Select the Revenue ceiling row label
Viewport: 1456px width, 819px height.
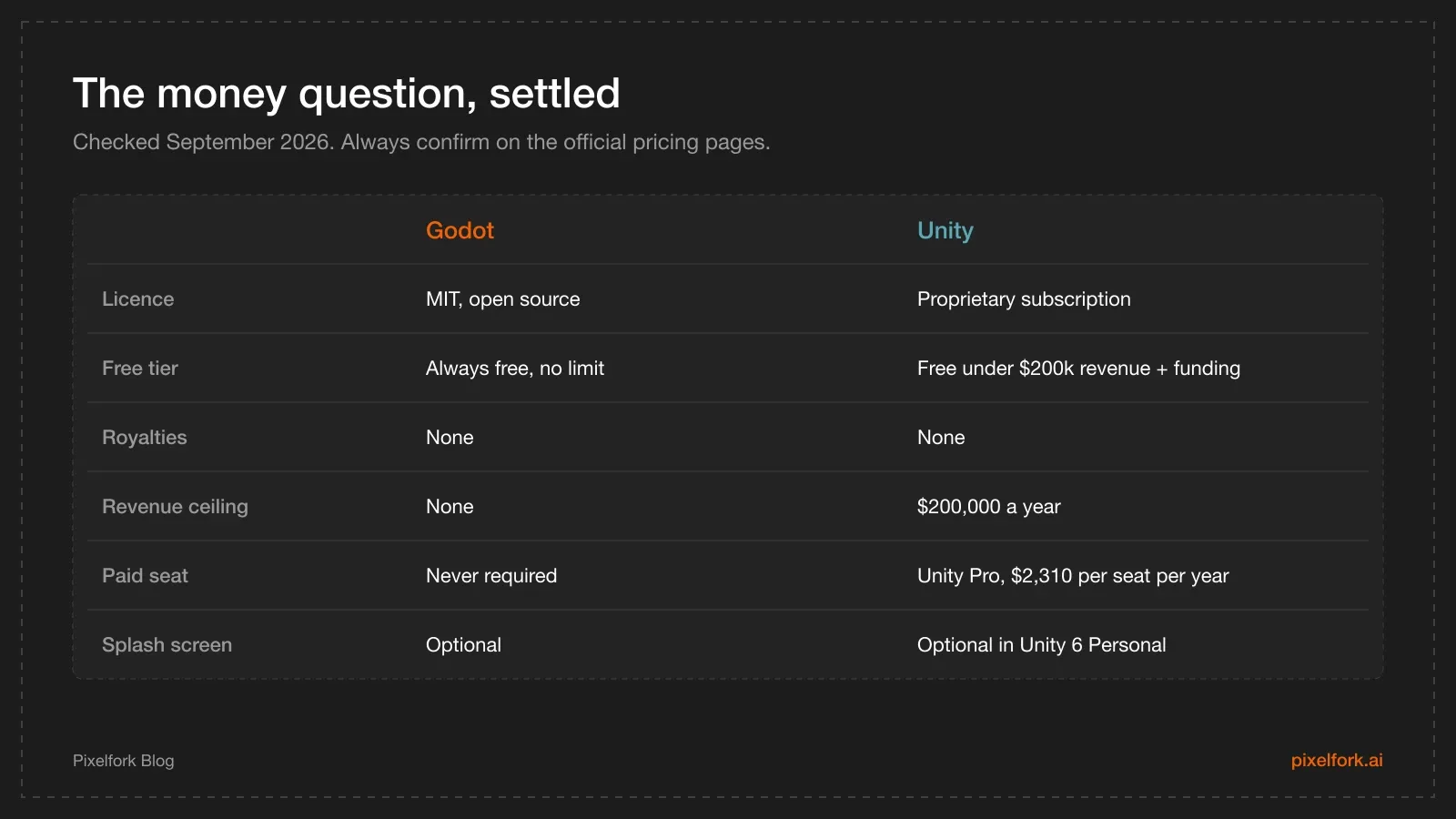(175, 506)
